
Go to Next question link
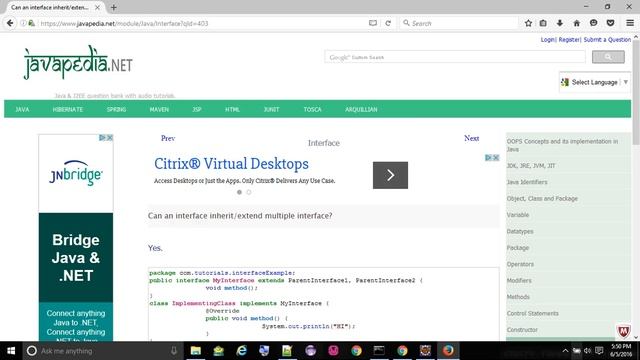(x=471, y=138)
